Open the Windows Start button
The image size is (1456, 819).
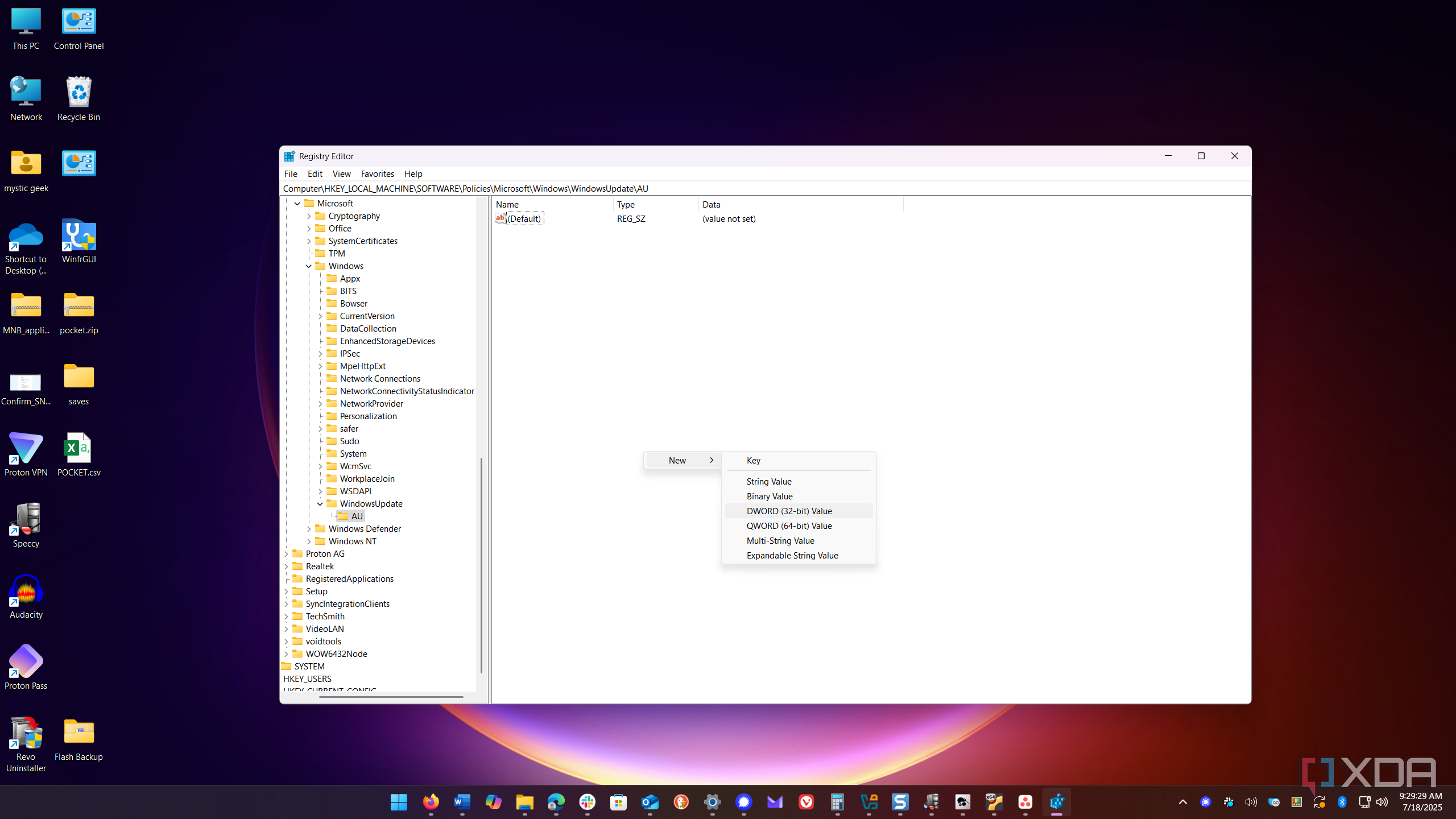pos(399,802)
